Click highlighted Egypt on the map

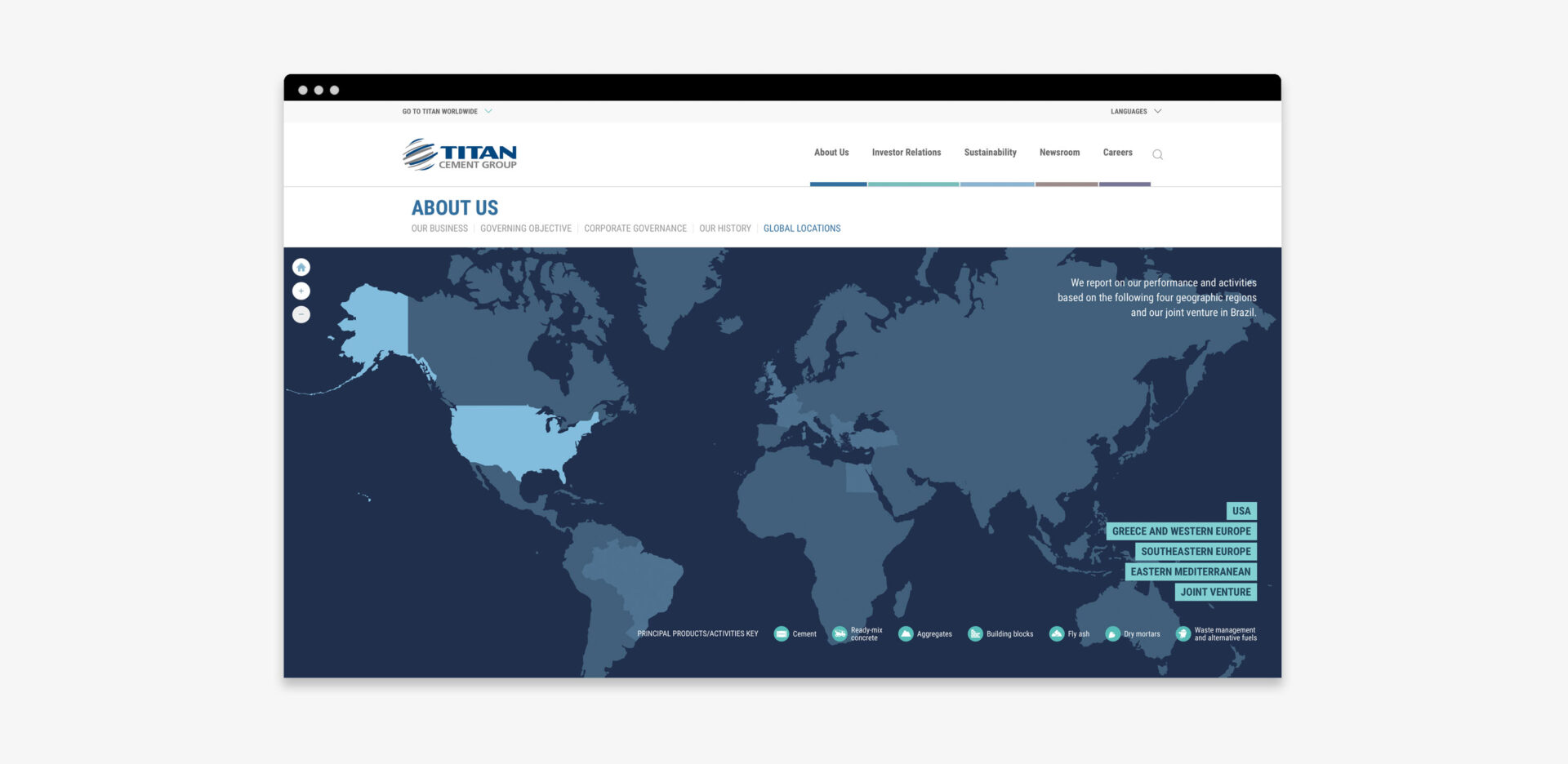(x=858, y=477)
